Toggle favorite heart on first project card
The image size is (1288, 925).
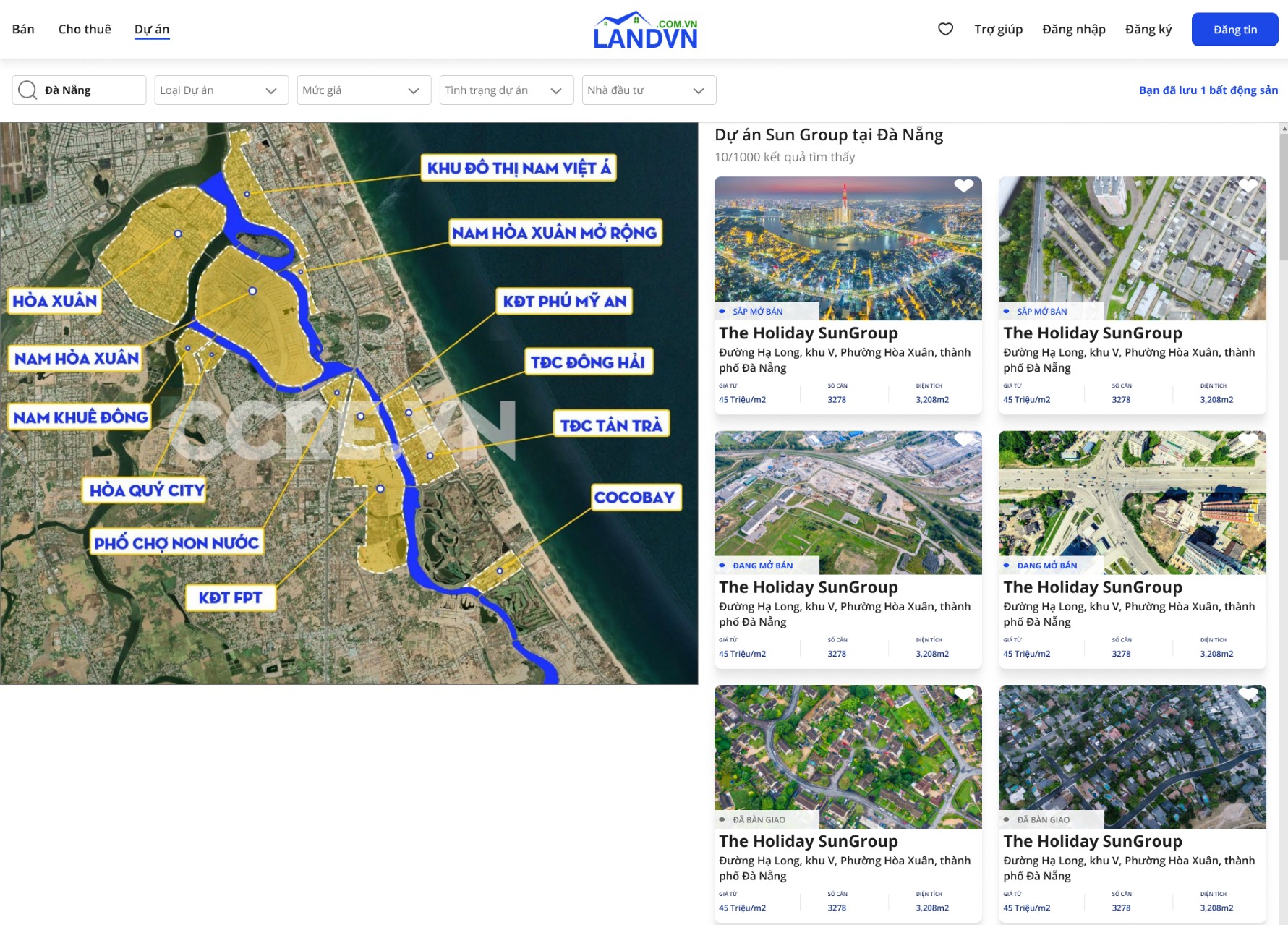(963, 186)
